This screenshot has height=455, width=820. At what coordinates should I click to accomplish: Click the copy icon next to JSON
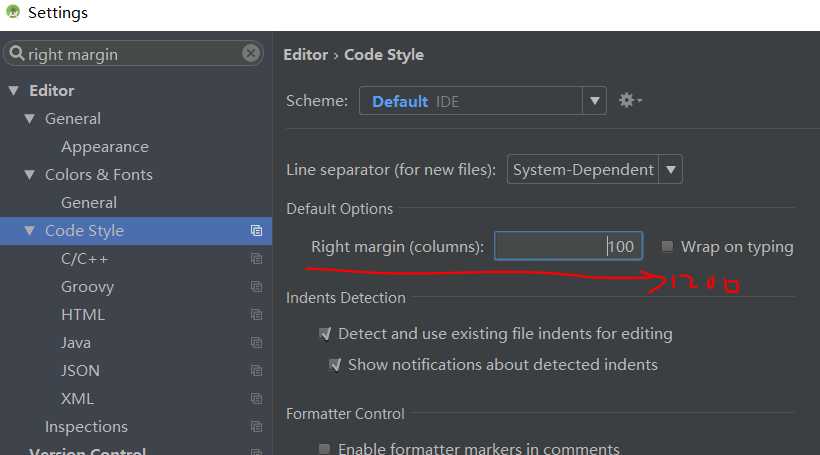click(256, 370)
